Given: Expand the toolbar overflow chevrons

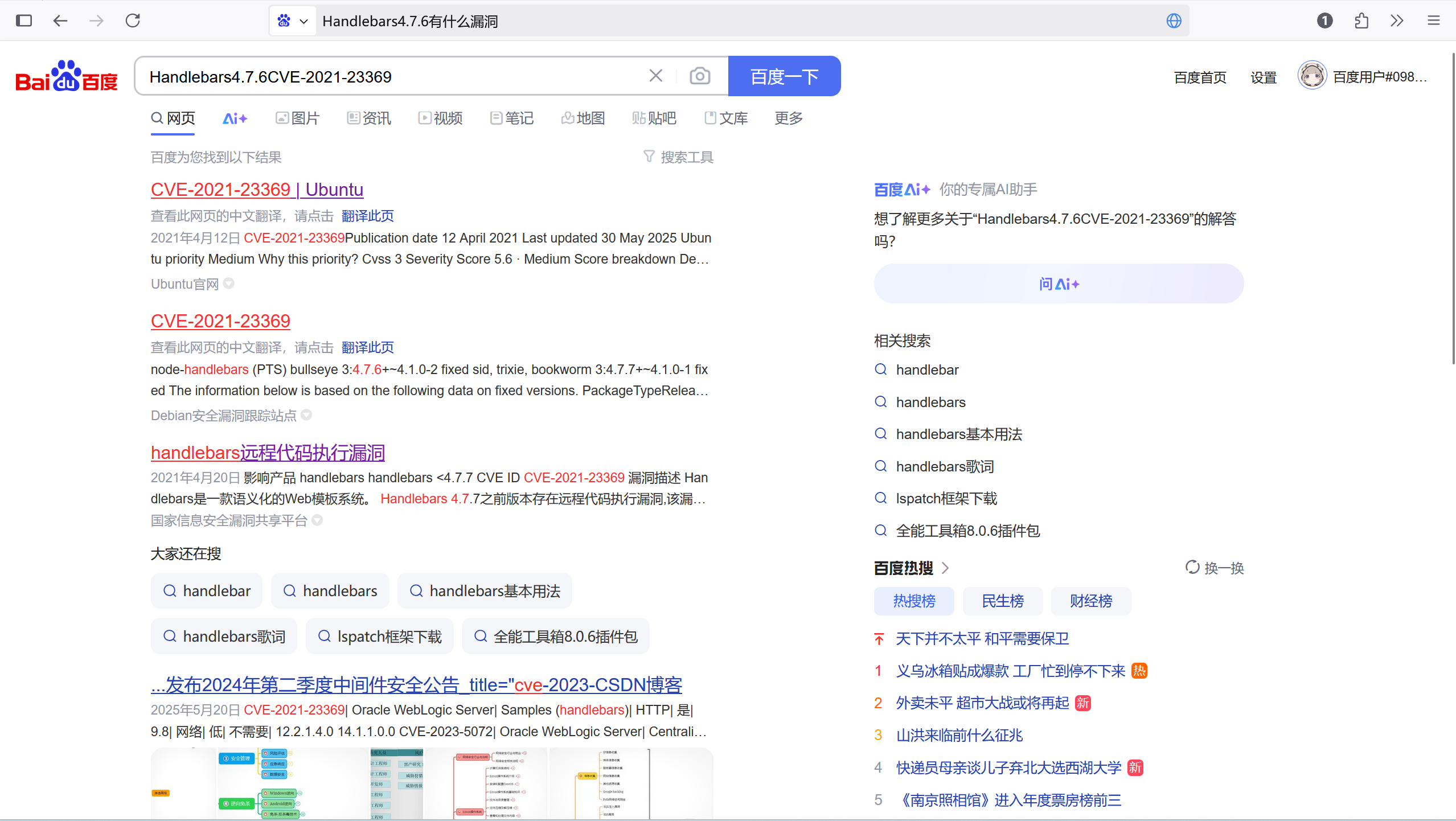Looking at the screenshot, I should [x=1397, y=21].
